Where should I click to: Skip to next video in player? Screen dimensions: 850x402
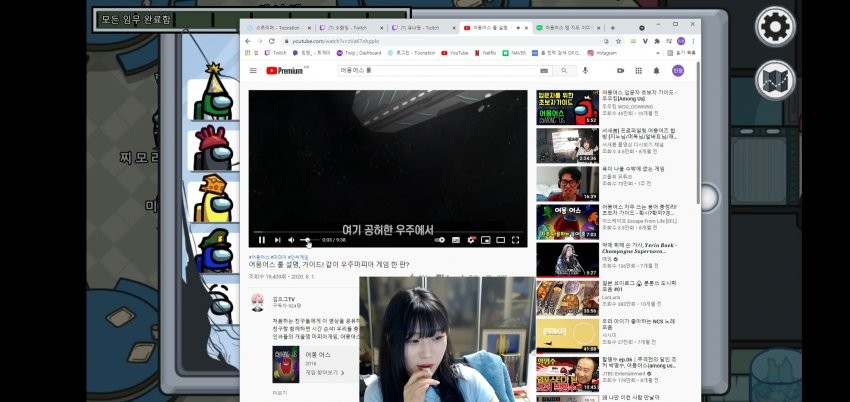(277, 240)
